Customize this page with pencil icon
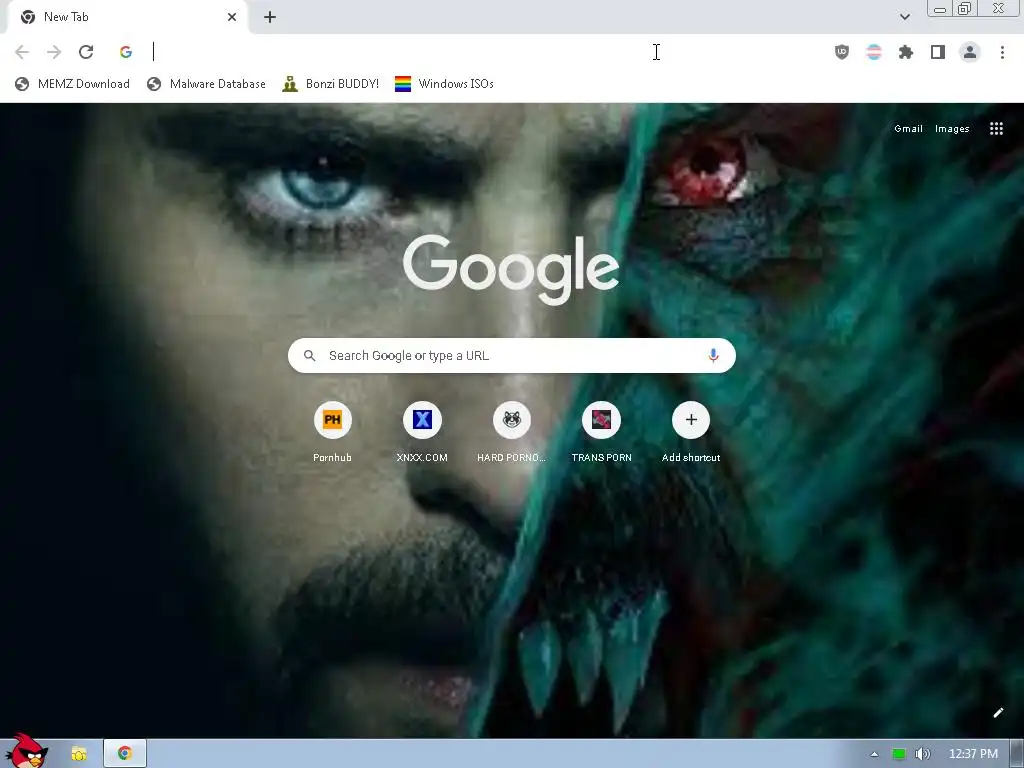The height and width of the screenshot is (768, 1024). point(998,712)
